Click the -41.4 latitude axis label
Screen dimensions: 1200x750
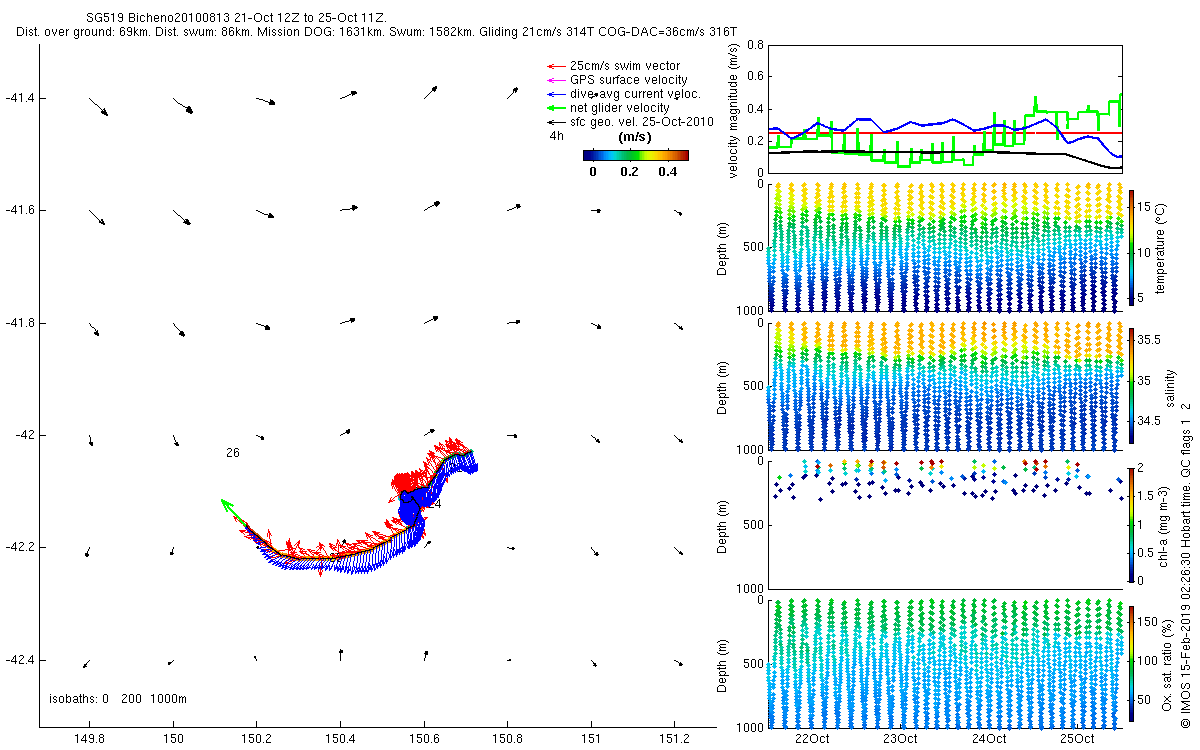click(x=20, y=98)
